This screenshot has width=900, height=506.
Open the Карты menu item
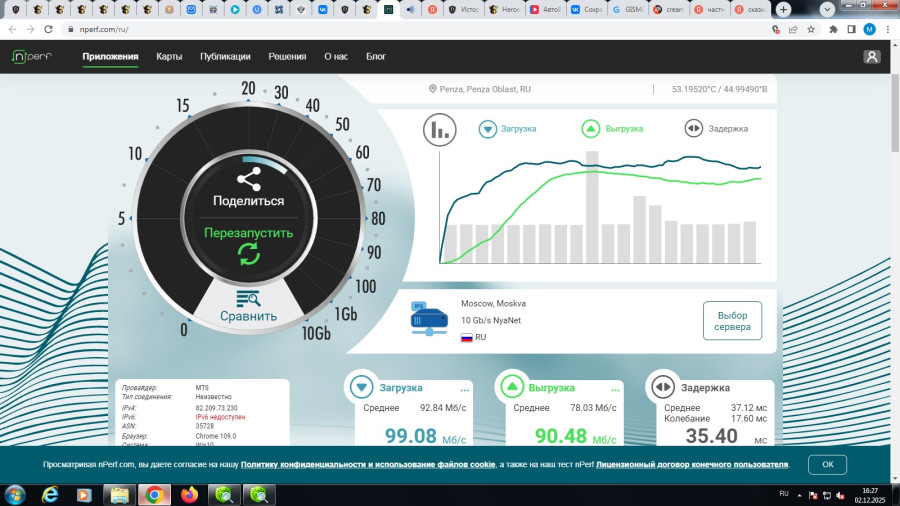pyautogui.click(x=169, y=57)
